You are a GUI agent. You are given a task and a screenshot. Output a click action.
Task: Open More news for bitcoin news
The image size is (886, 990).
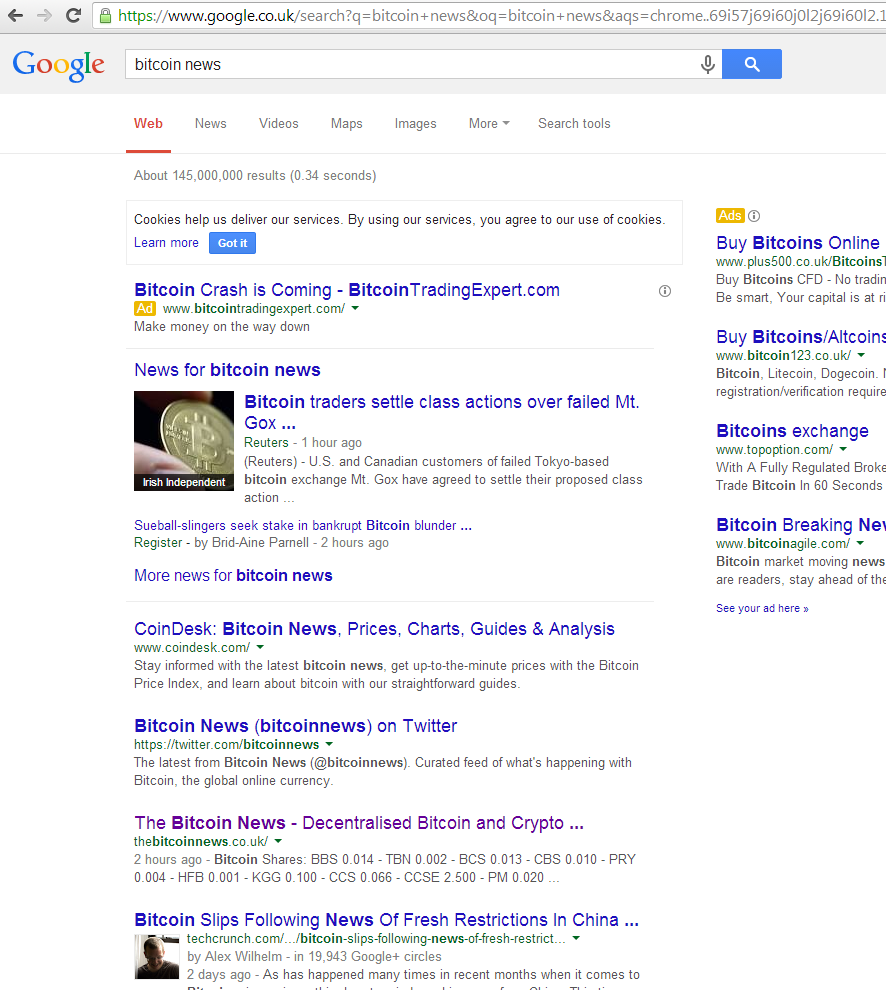pos(233,575)
